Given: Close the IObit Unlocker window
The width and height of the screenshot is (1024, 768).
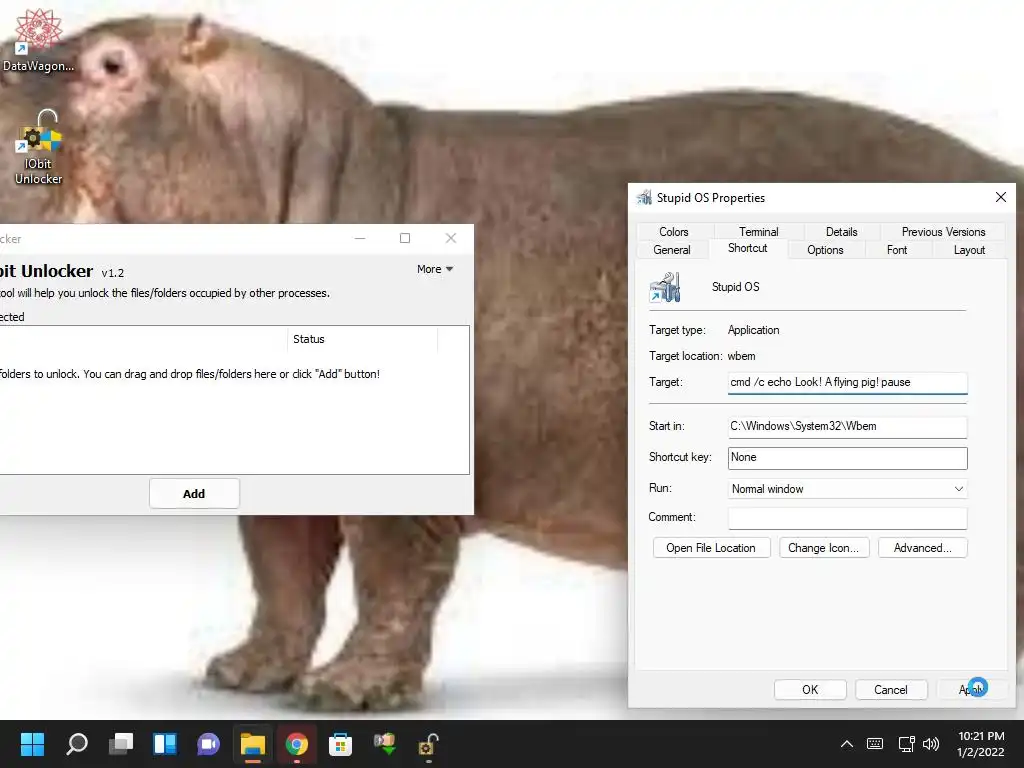Looking at the screenshot, I should (x=451, y=238).
